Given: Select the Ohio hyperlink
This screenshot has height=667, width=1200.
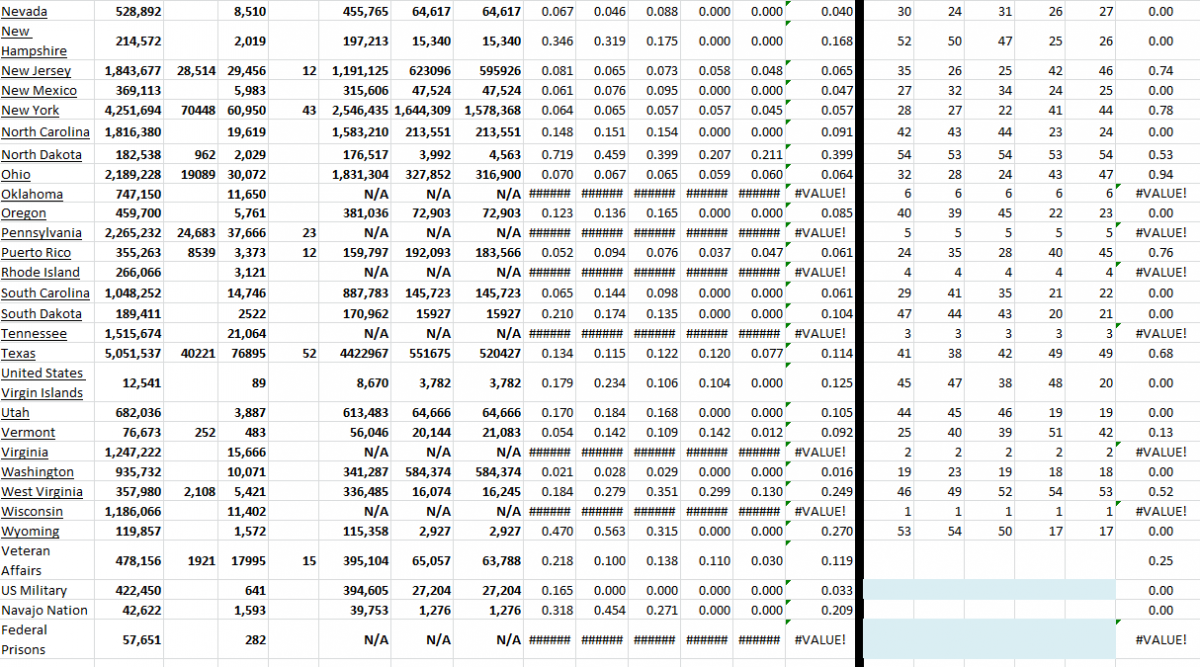Looking at the screenshot, I should pos(18,174).
